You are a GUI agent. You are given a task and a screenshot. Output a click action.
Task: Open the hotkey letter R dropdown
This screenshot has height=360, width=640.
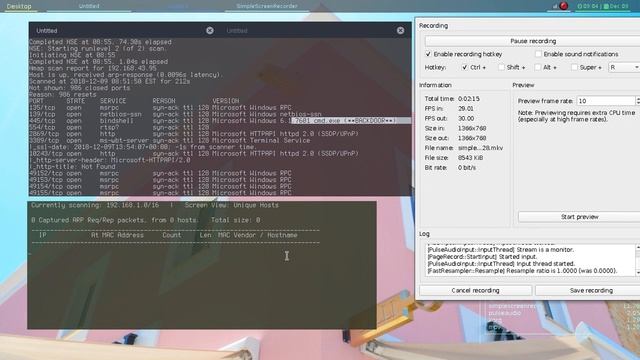[x=624, y=67]
